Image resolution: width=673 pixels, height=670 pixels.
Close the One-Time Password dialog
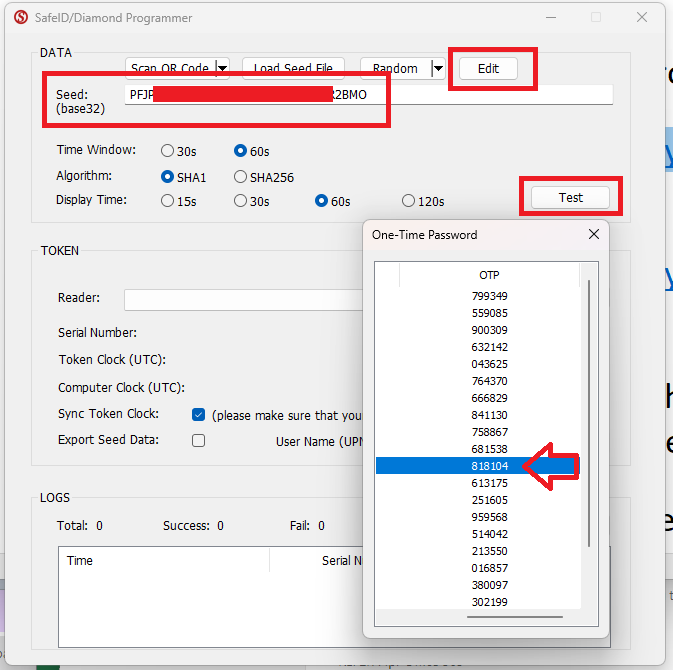tap(593, 234)
